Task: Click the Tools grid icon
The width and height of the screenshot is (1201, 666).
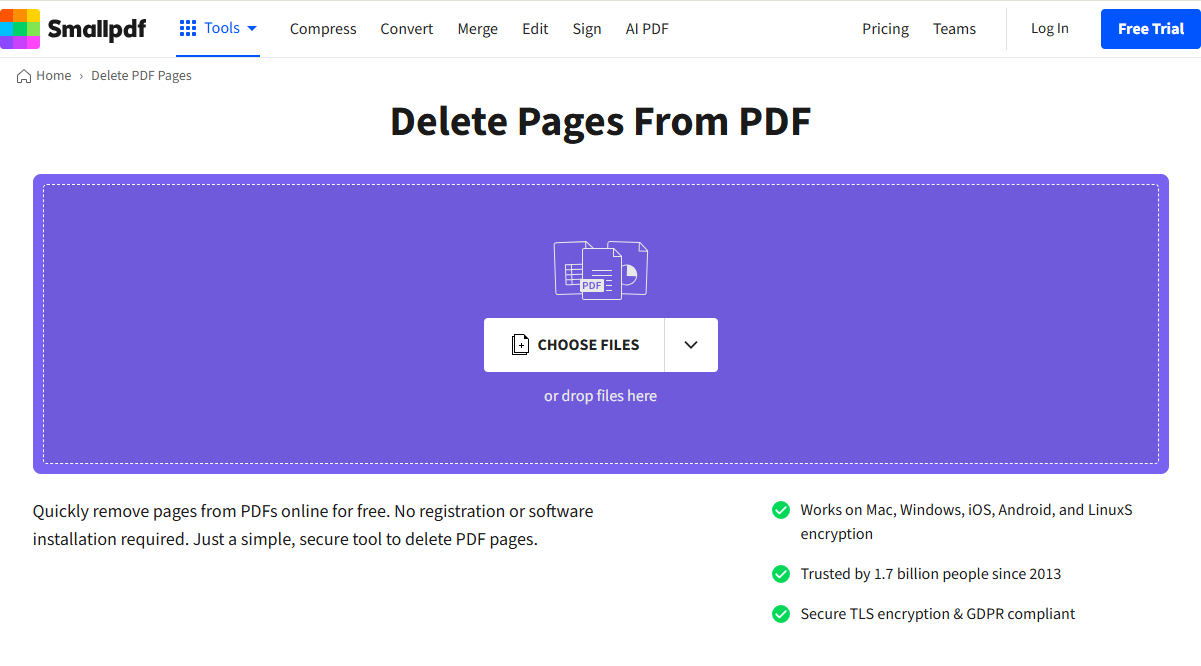Action: [x=188, y=28]
